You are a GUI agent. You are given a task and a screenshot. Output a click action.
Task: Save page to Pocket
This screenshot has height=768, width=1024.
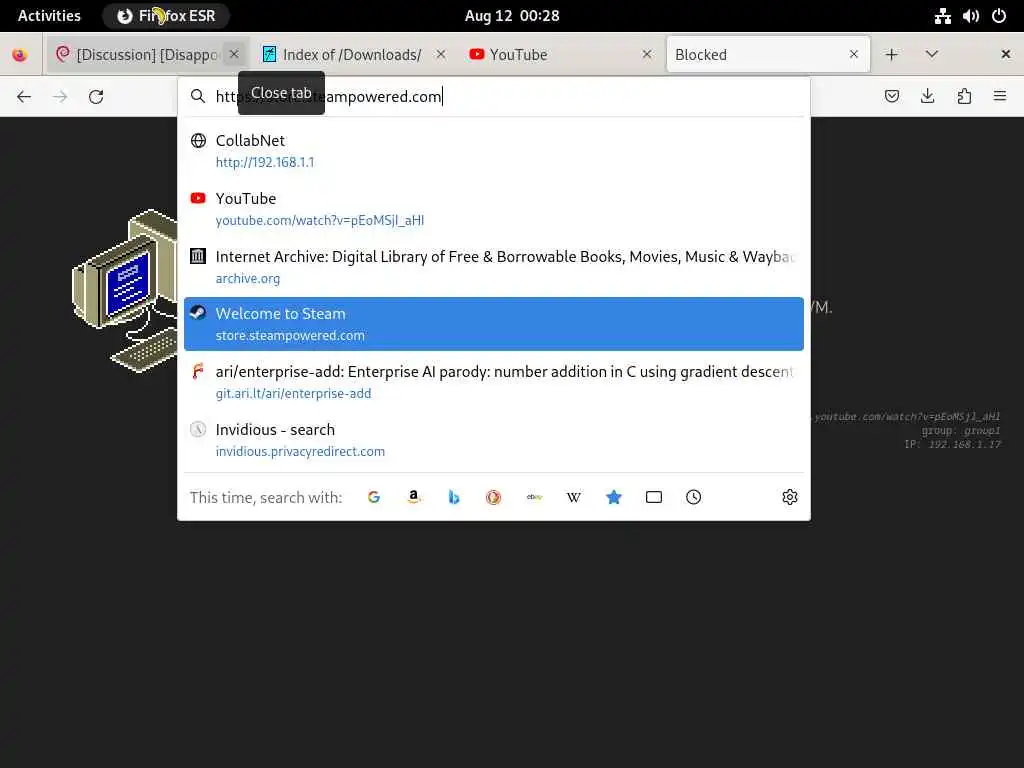891,97
